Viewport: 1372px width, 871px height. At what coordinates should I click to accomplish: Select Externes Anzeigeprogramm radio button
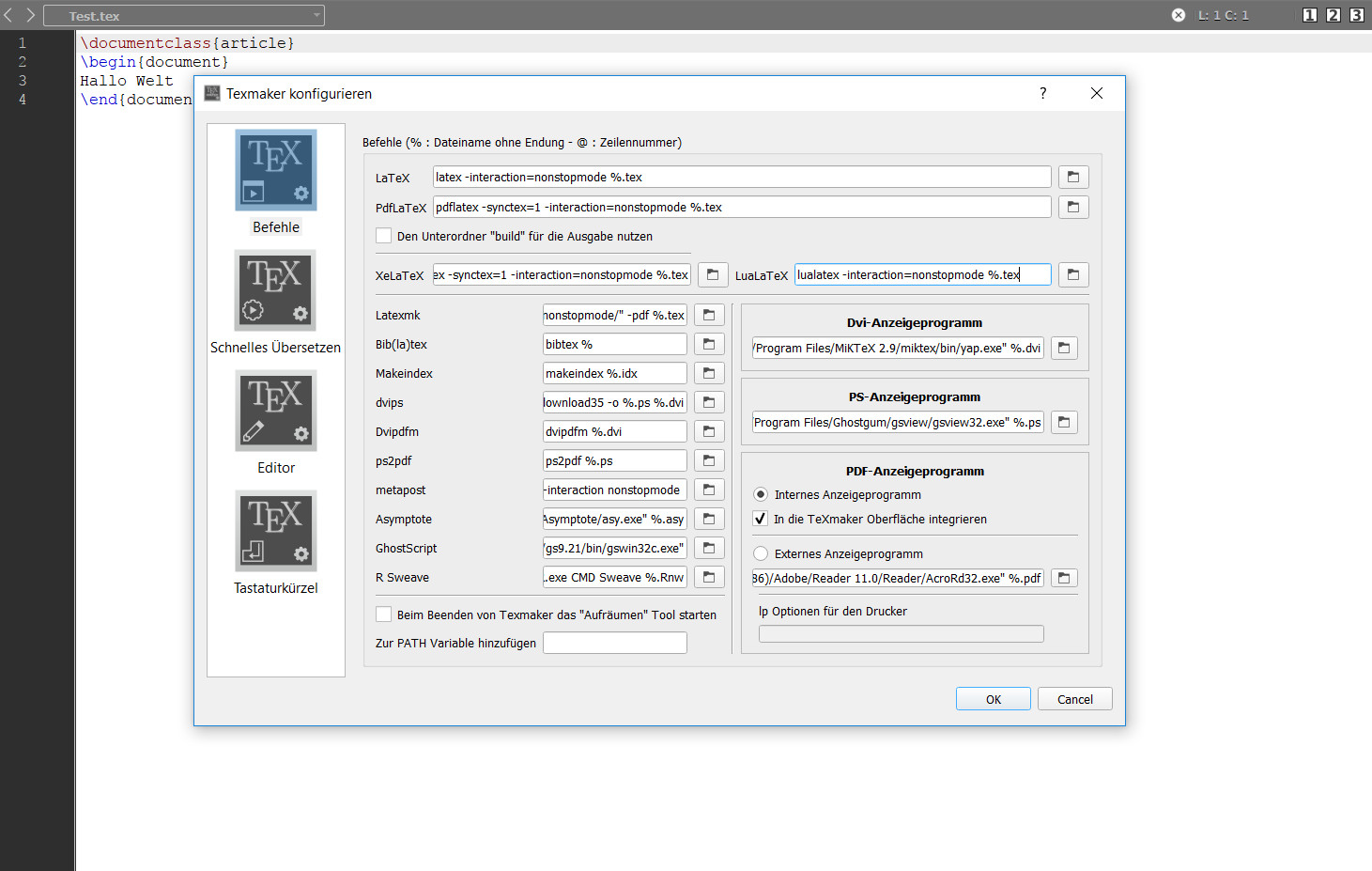761,553
